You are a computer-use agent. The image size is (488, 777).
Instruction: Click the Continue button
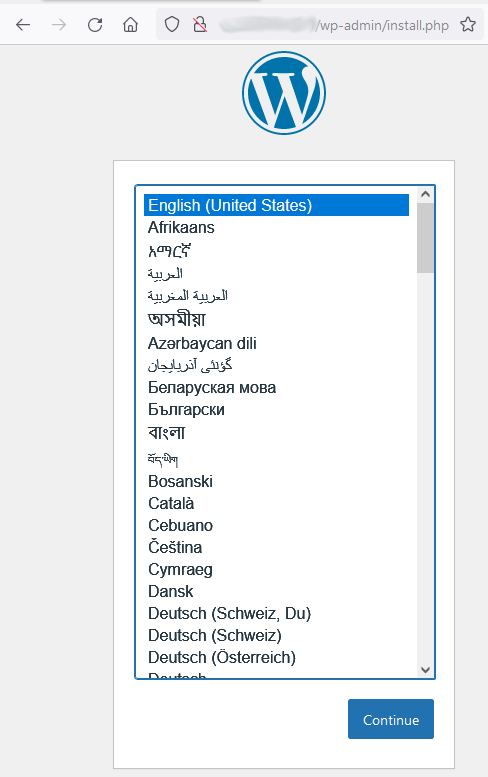pos(391,719)
